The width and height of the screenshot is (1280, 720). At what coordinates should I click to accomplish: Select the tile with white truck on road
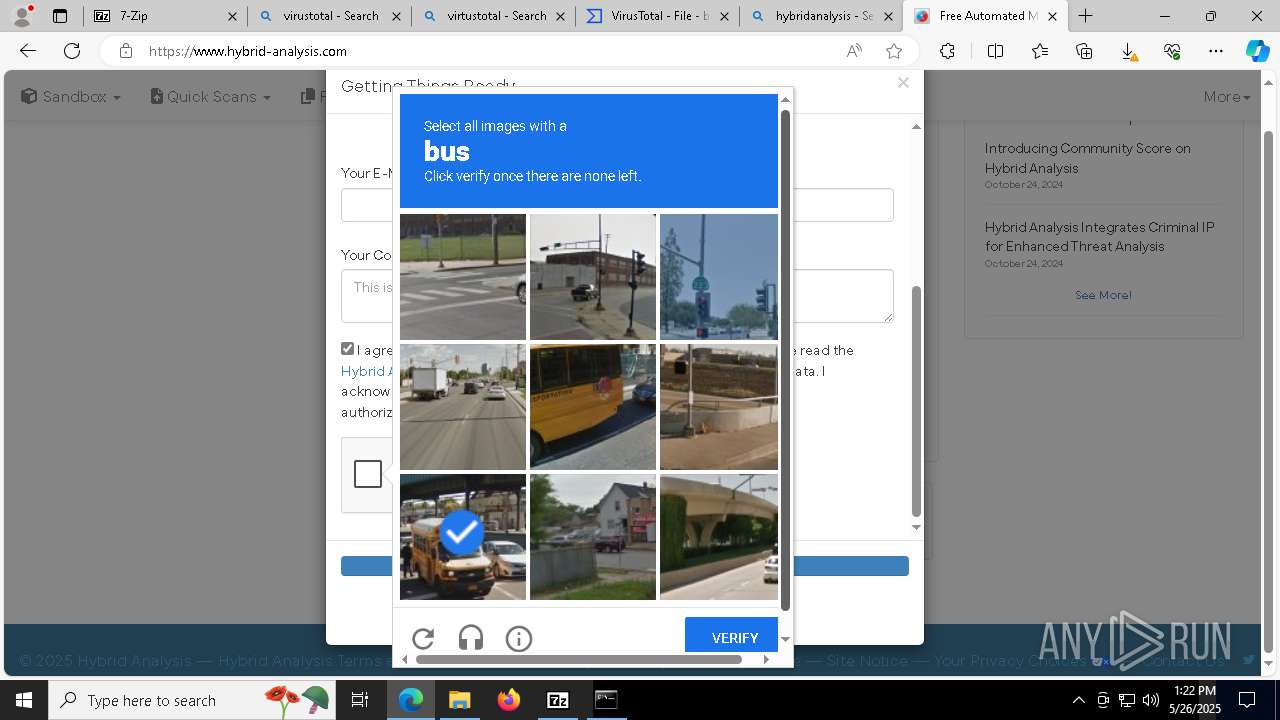click(463, 407)
